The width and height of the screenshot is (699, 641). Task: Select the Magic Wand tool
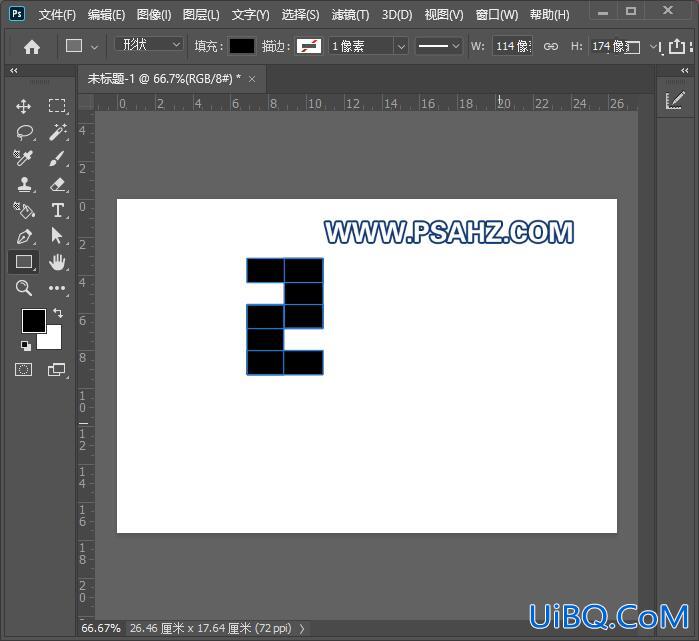pyautogui.click(x=58, y=132)
